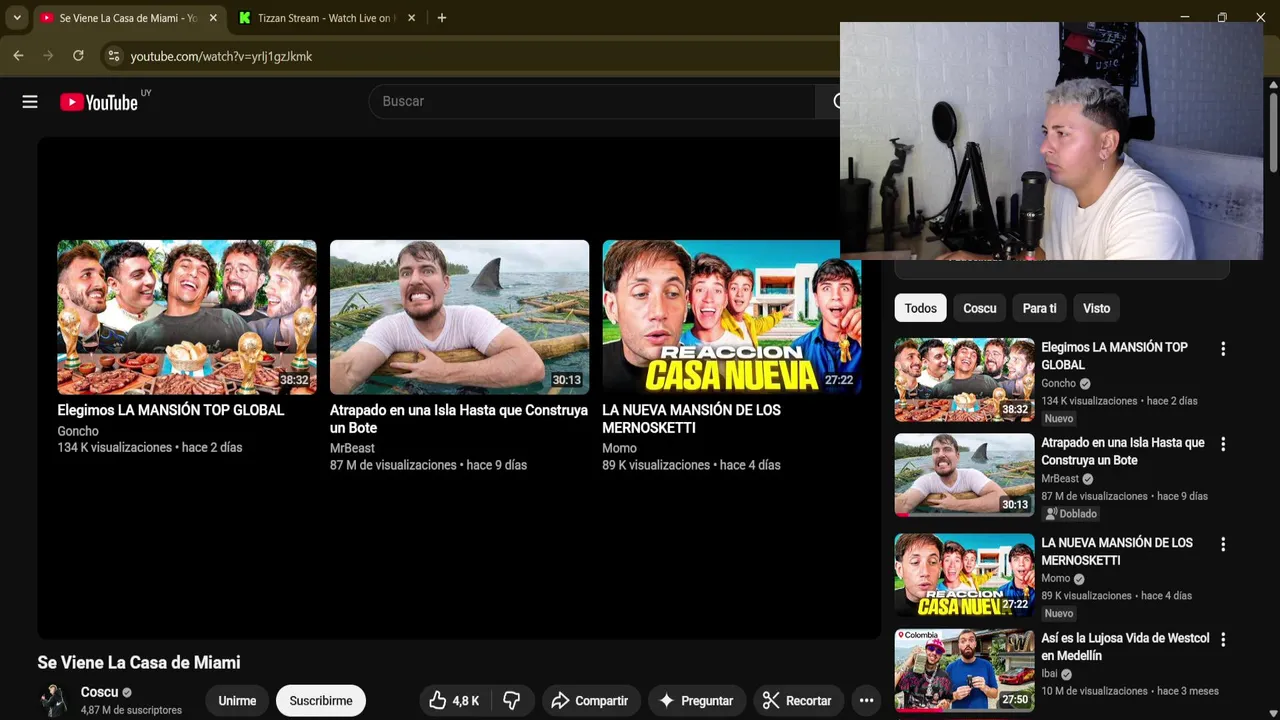Viewport: 1280px width, 720px height.
Task: Open options menu for sidebar Momo video
Action: coord(1222,544)
